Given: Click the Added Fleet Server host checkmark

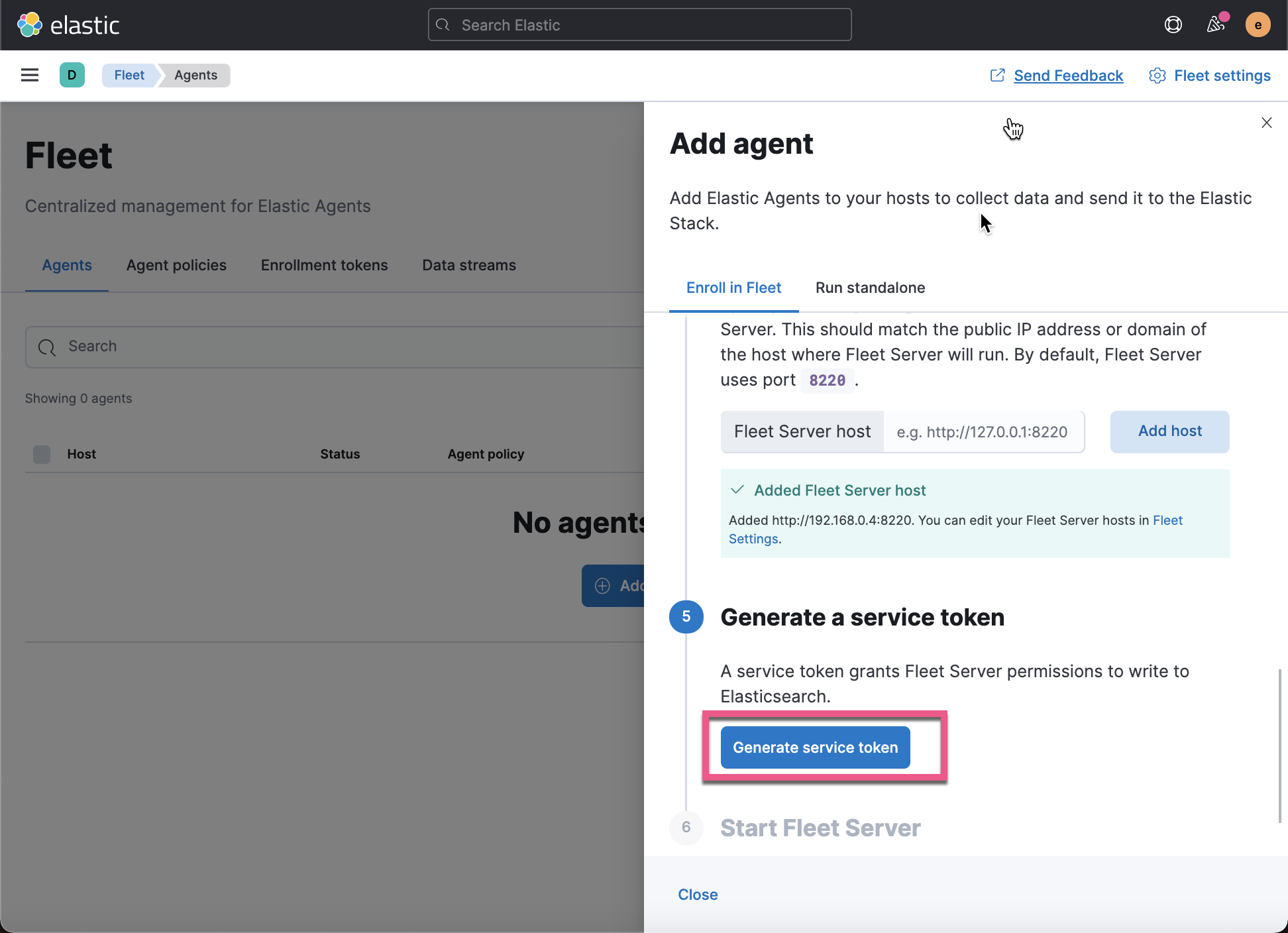Looking at the screenshot, I should coord(737,490).
